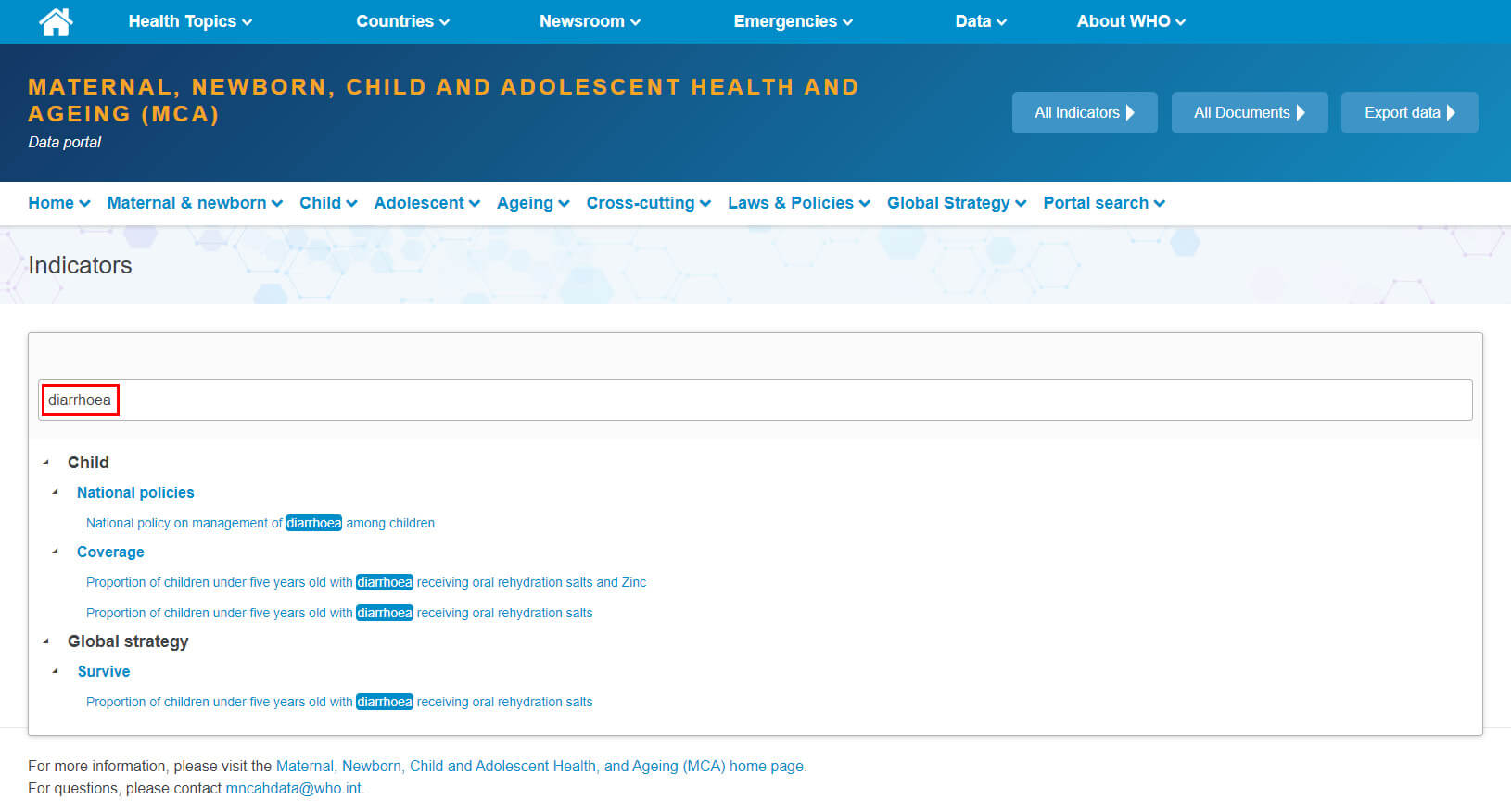Open the Adolescent menu
The image size is (1511, 812).
[x=426, y=203]
